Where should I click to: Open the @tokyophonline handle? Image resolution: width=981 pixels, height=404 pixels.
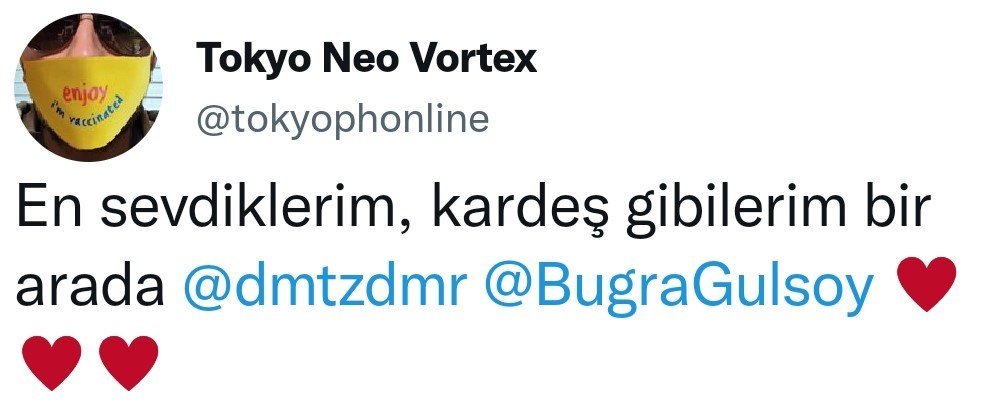coord(342,119)
